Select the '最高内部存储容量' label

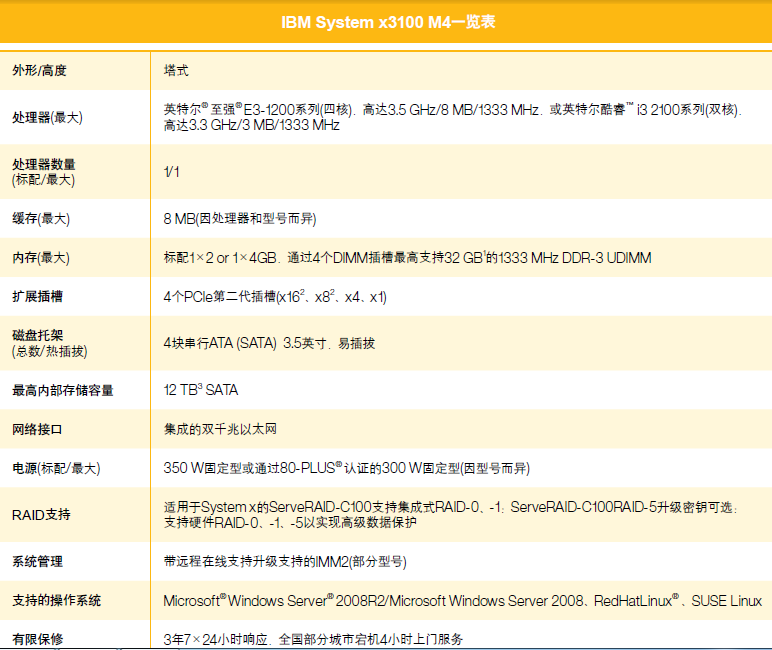(x=63, y=390)
